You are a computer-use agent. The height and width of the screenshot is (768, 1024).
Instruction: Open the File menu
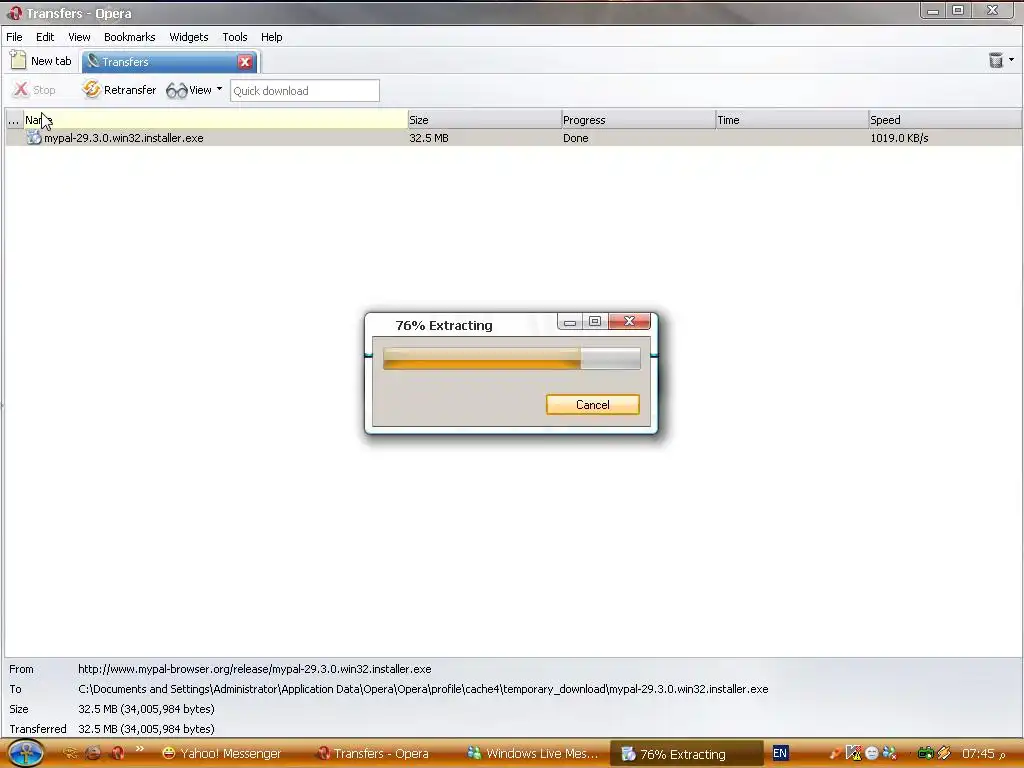tap(14, 37)
